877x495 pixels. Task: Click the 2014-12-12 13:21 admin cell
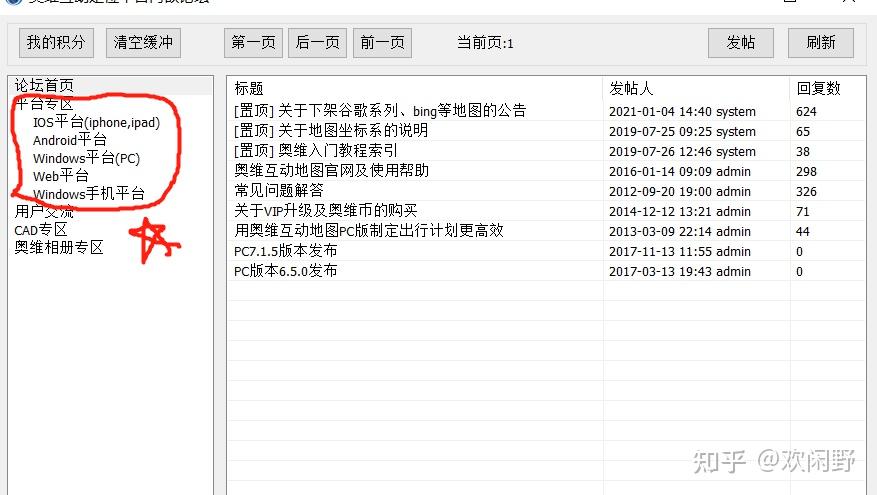click(x=680, y=211)
